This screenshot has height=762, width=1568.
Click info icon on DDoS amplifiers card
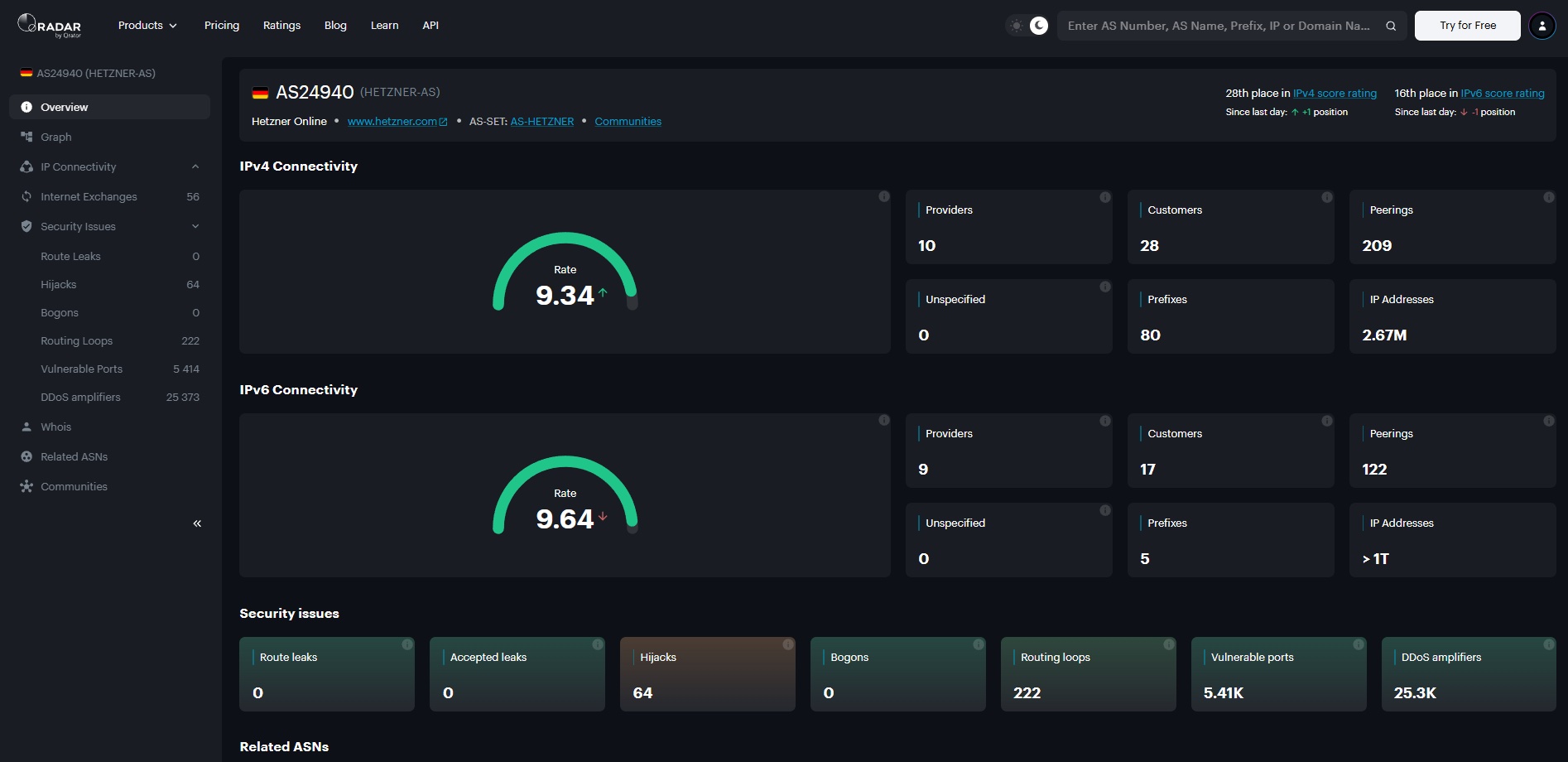coord(1549,644)
